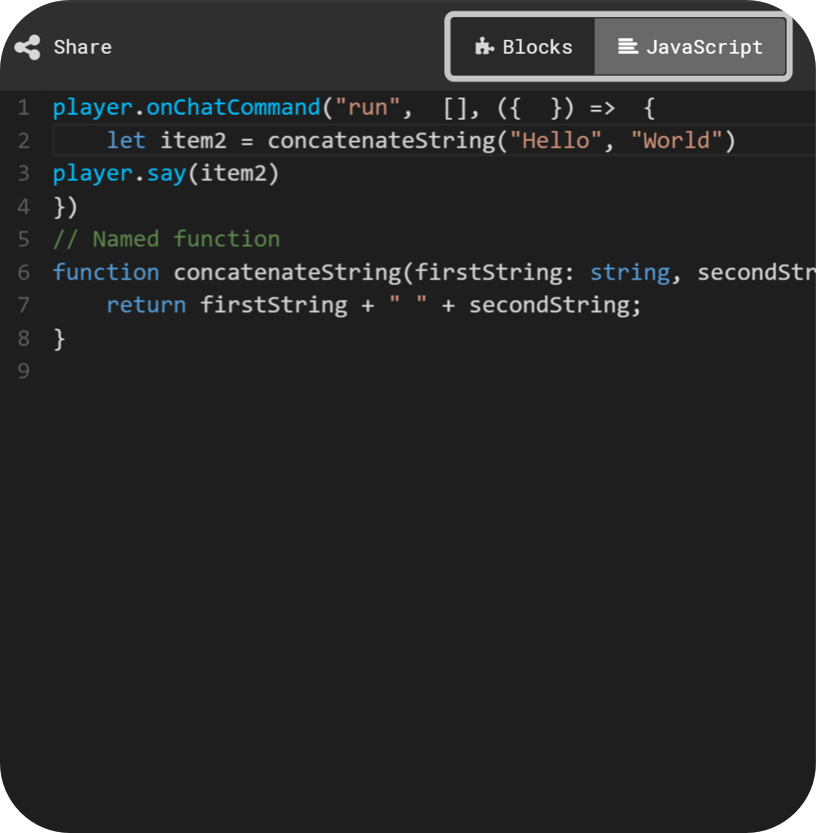Click the return keyword on line 7

[x=146, y=305]
